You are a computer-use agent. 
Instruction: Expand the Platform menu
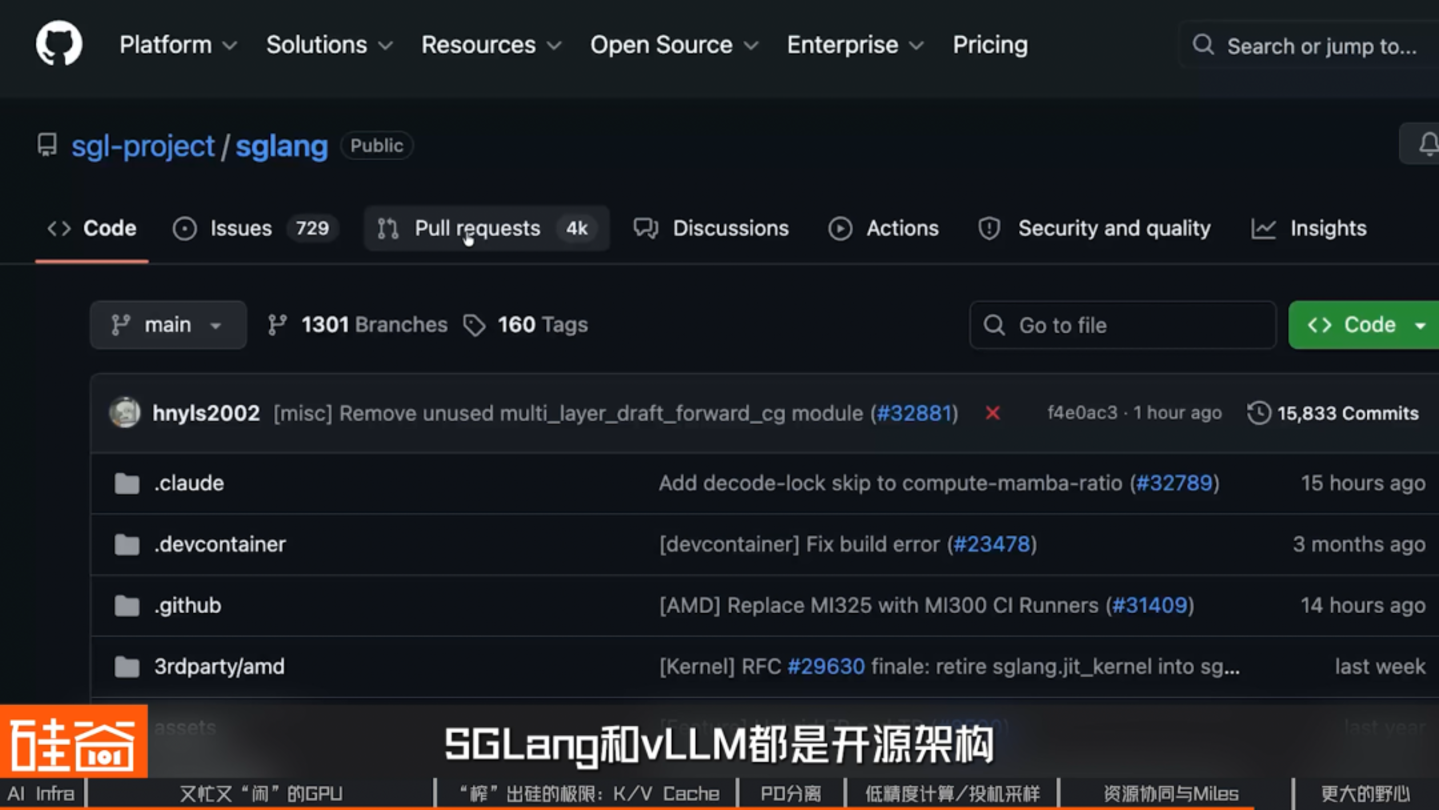click(178, 45)
